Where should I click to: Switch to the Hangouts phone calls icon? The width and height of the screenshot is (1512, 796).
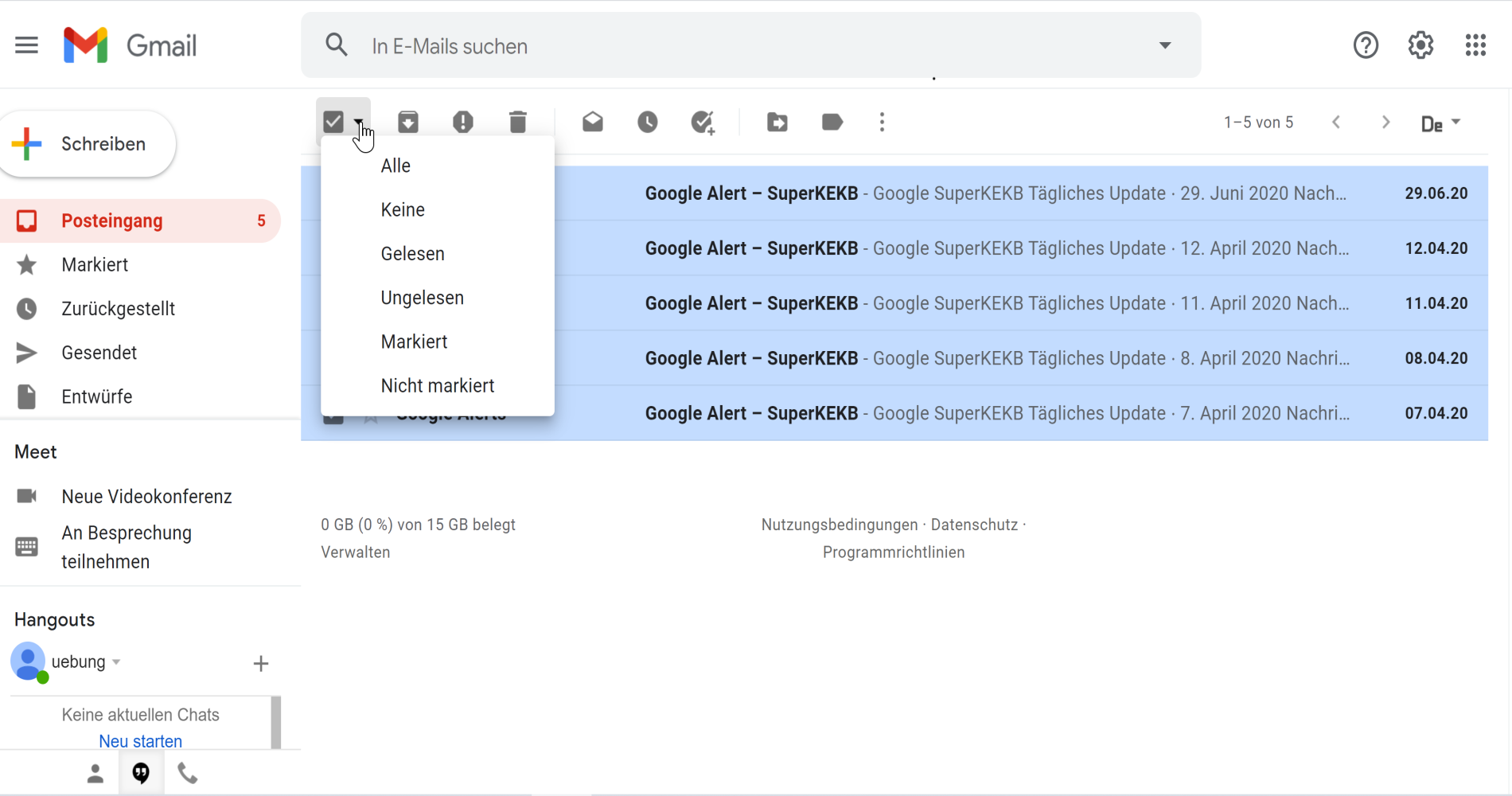[188, 773]
